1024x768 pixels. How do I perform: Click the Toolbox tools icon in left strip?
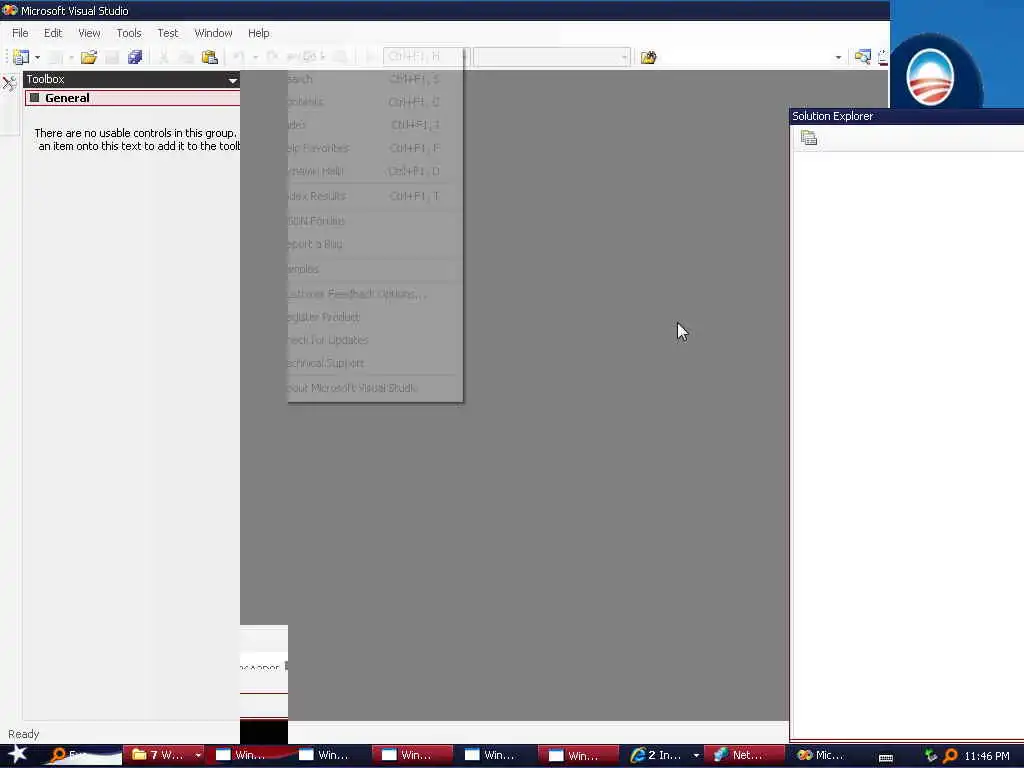(9, 84)
